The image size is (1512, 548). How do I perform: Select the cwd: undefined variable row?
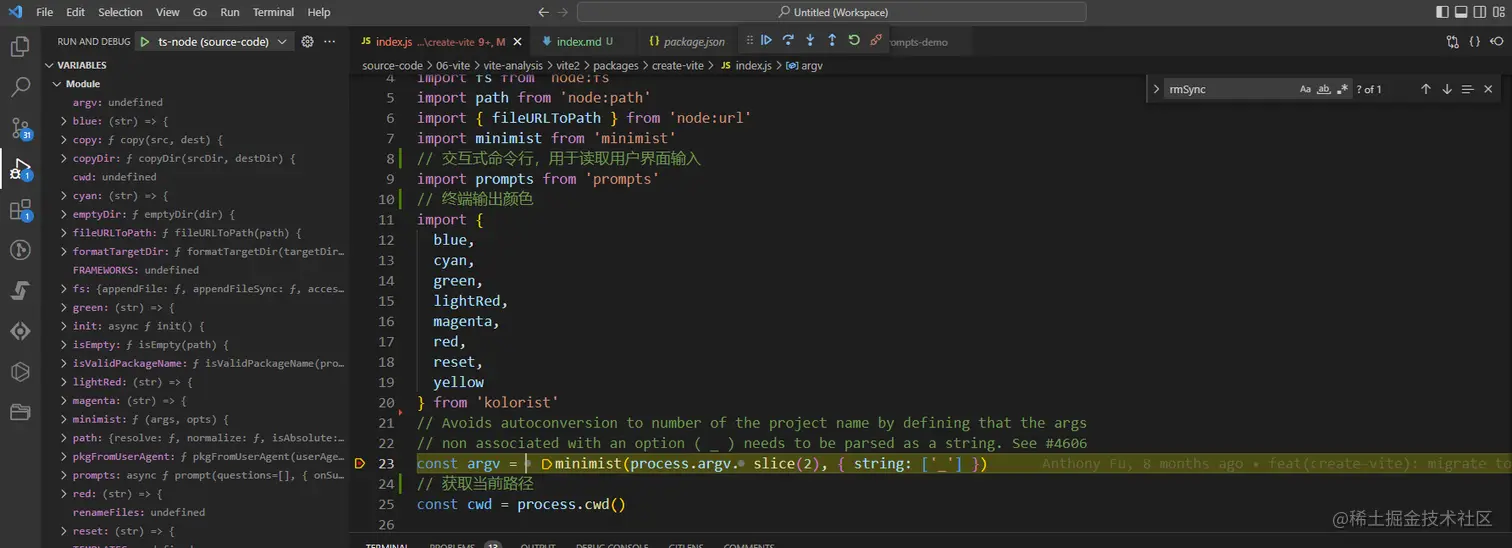195,177
